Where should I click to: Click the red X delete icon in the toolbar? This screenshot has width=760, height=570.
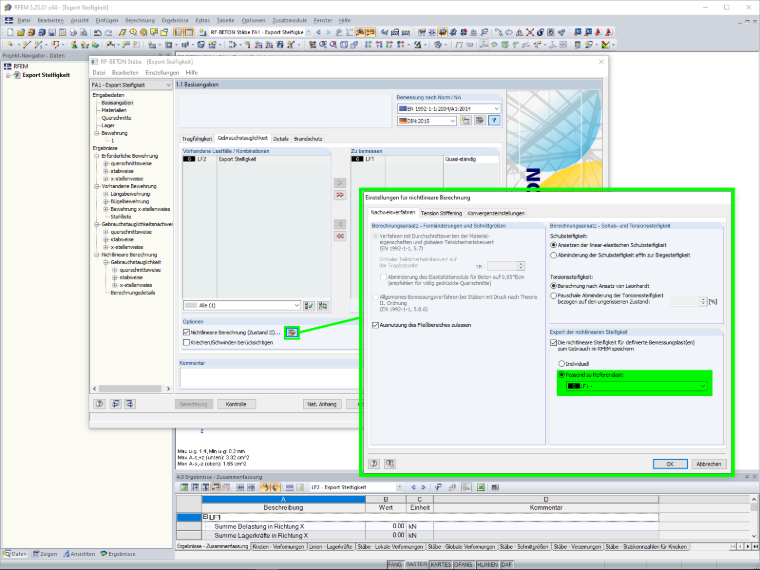[530, 32]
